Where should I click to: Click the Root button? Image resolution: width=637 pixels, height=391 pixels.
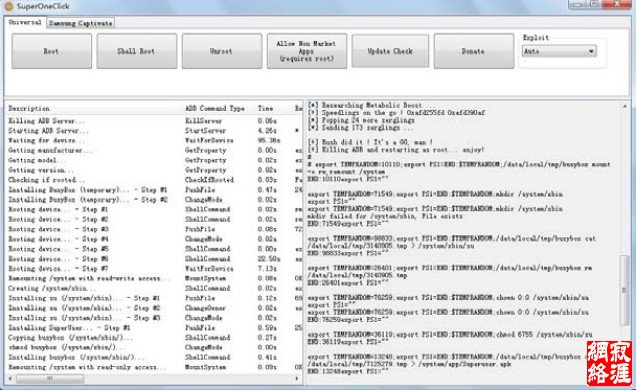(x=52, y=51)
